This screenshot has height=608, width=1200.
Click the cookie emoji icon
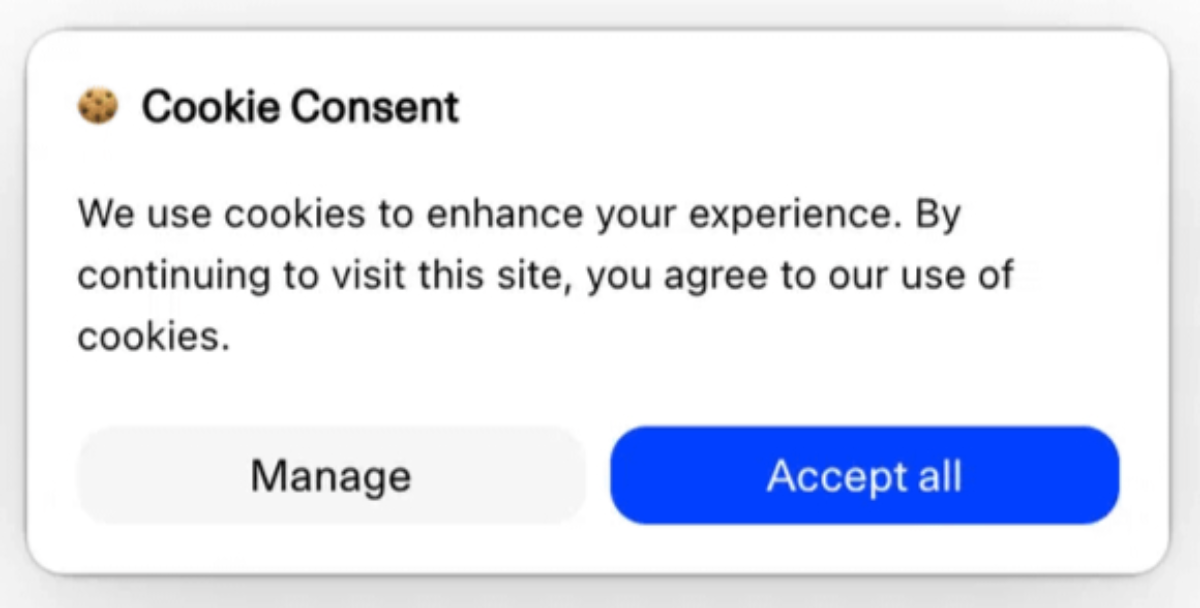coord(98,106)
